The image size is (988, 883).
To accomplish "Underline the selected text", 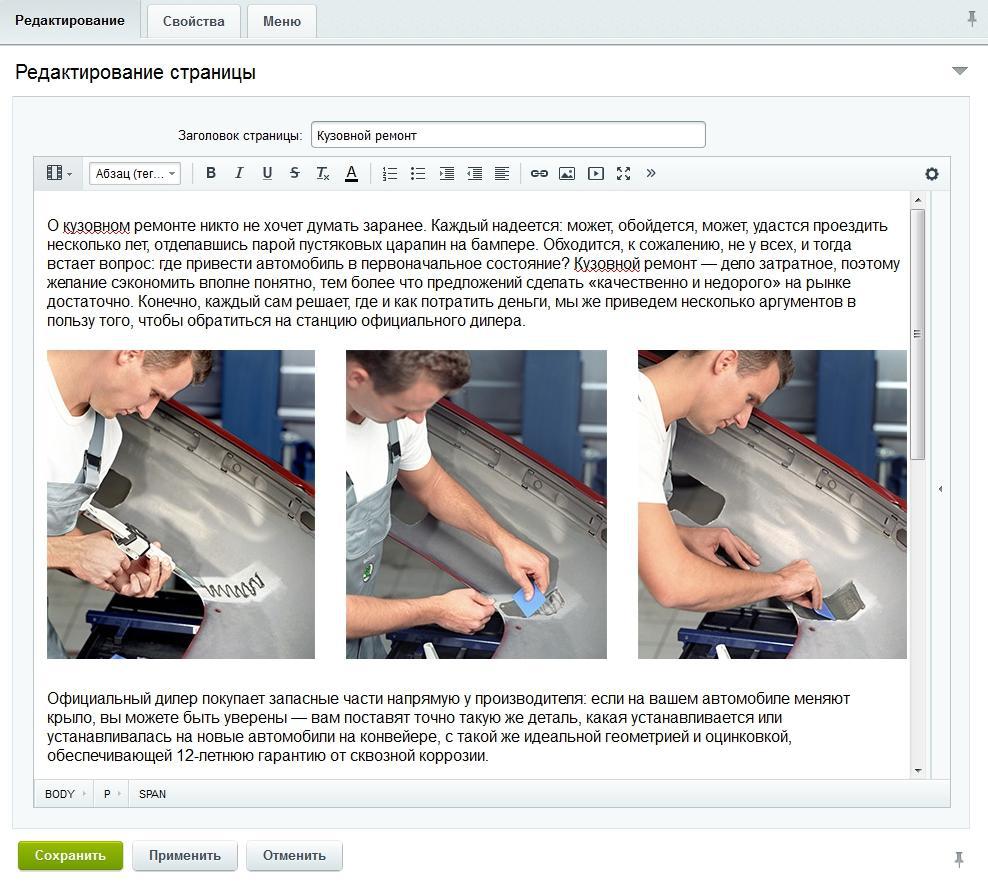I will tap(267, 173).
